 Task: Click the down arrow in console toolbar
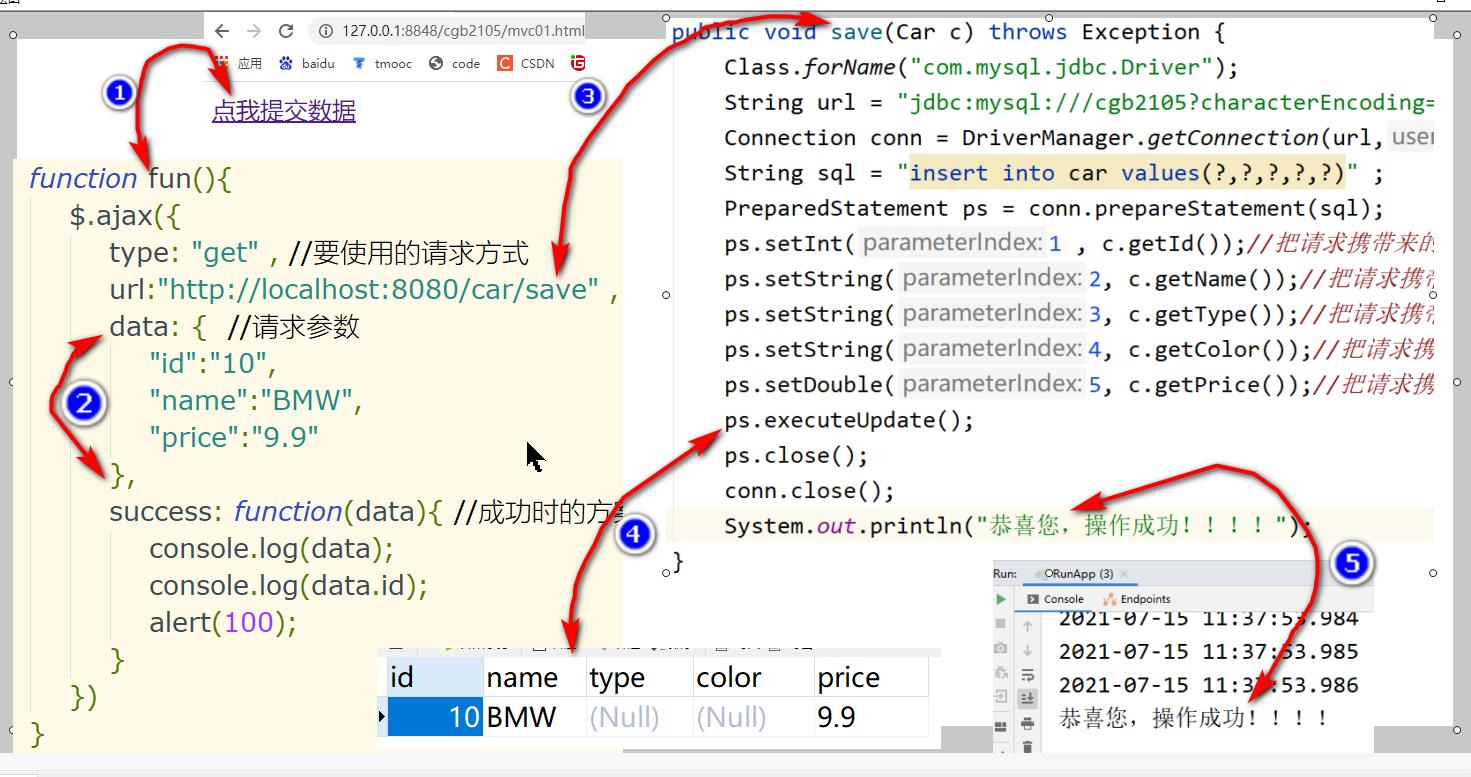point(1027,650)
